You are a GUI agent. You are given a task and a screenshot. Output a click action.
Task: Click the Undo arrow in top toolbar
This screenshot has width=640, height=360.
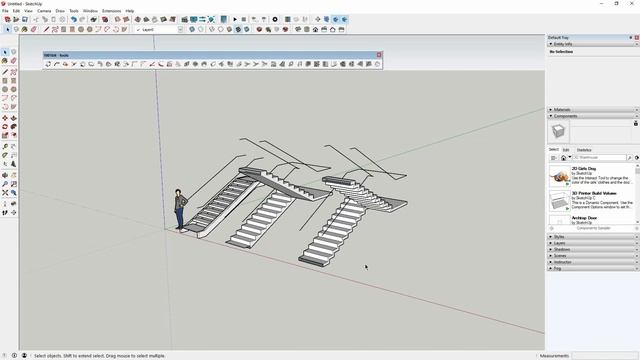pyautogui.click(x=73, y=19)
